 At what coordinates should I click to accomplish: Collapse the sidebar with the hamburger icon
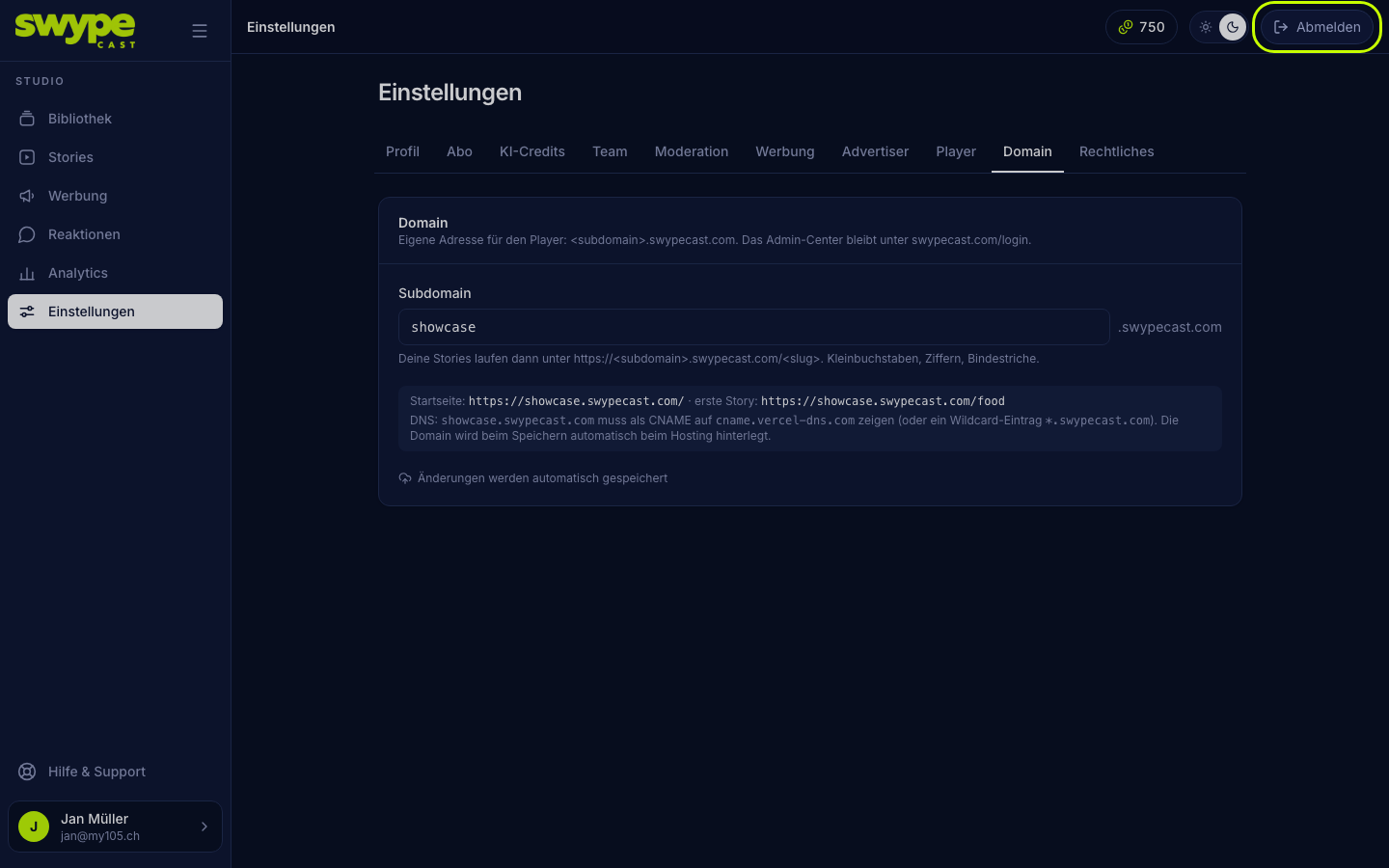click(x=200, y=31)
